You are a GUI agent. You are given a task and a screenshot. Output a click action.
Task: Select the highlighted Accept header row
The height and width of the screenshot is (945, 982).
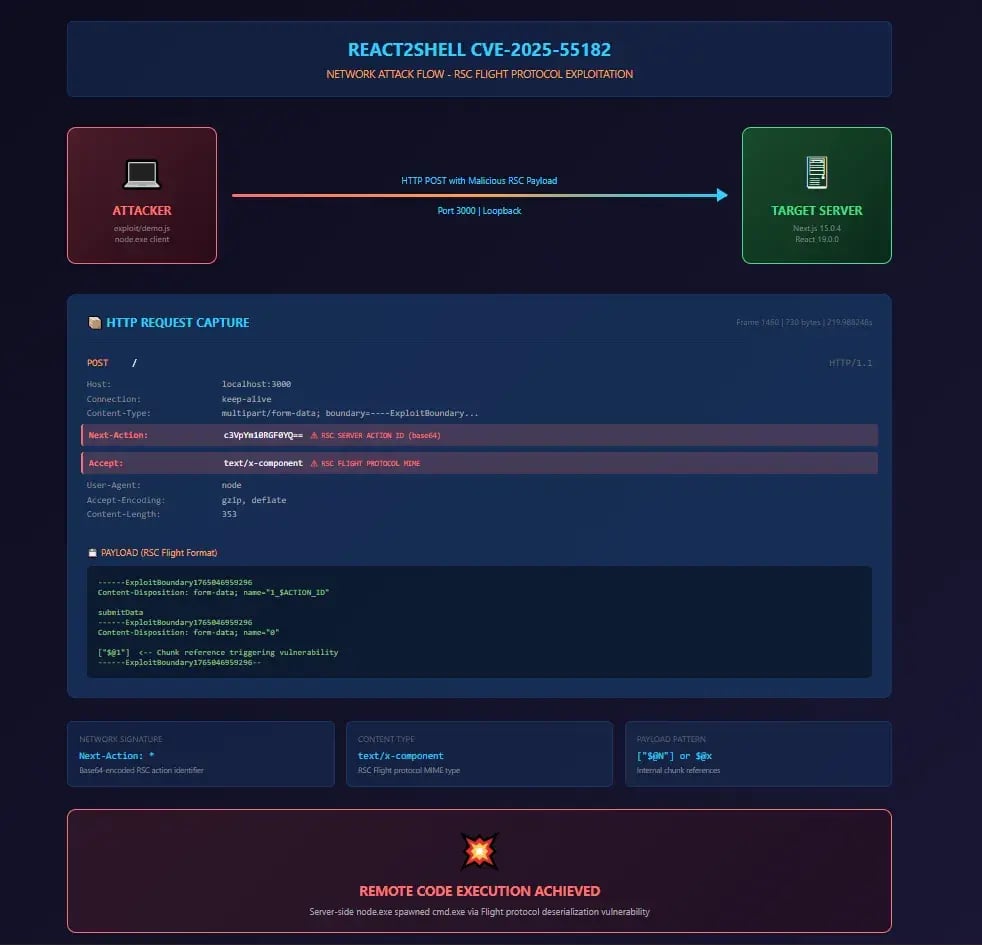point(480,463)
